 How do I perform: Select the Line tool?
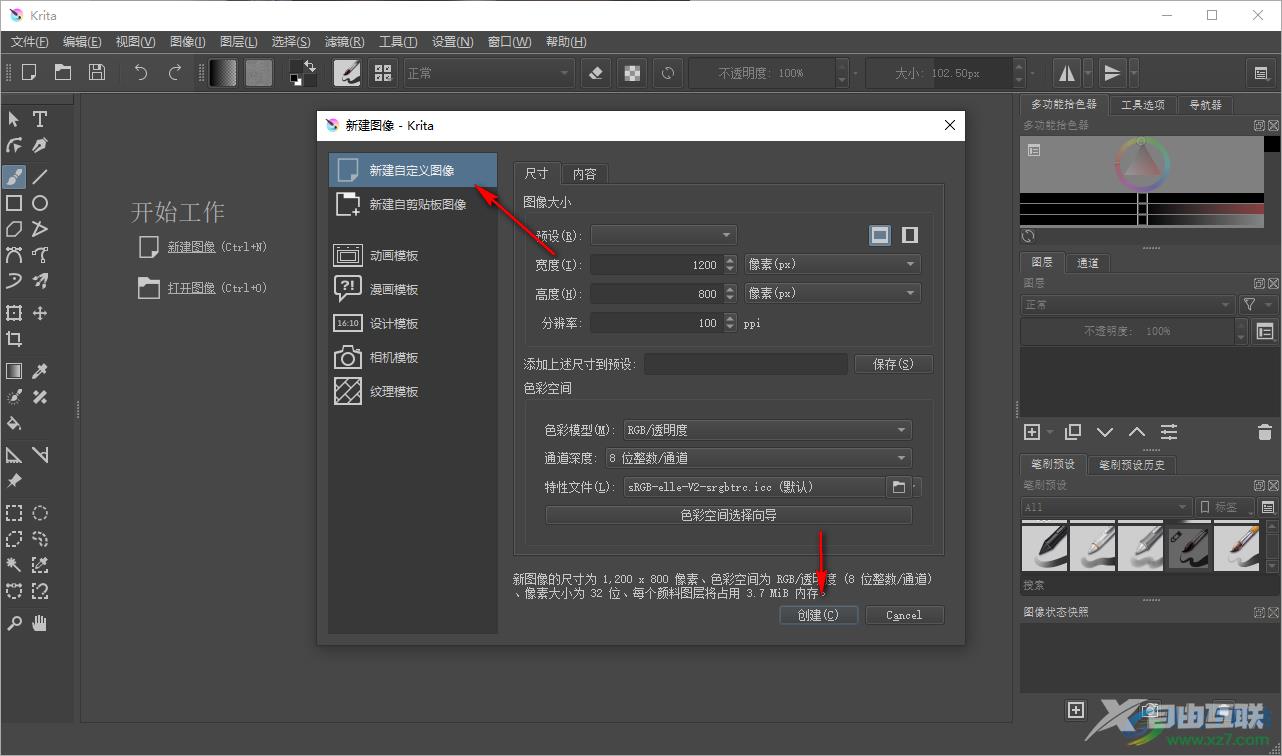click(40, 177)
